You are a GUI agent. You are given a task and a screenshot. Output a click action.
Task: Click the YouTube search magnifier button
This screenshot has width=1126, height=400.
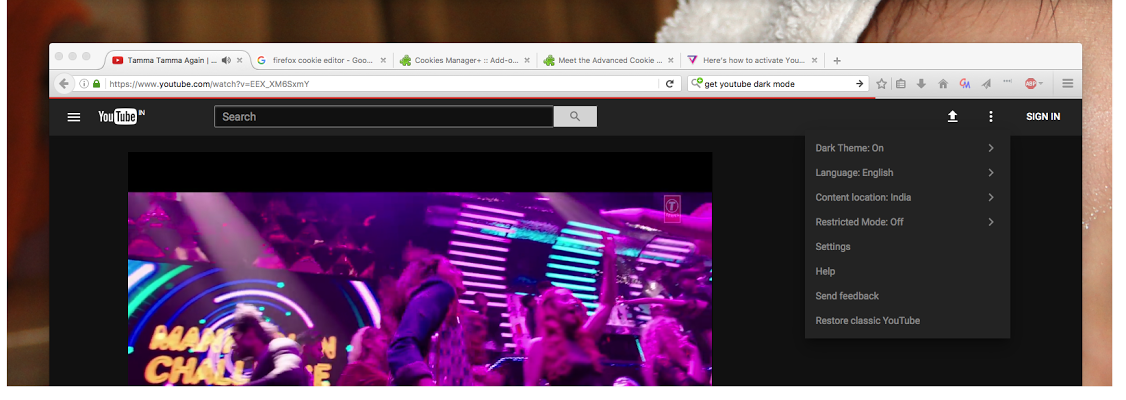[x=575, y=116]
